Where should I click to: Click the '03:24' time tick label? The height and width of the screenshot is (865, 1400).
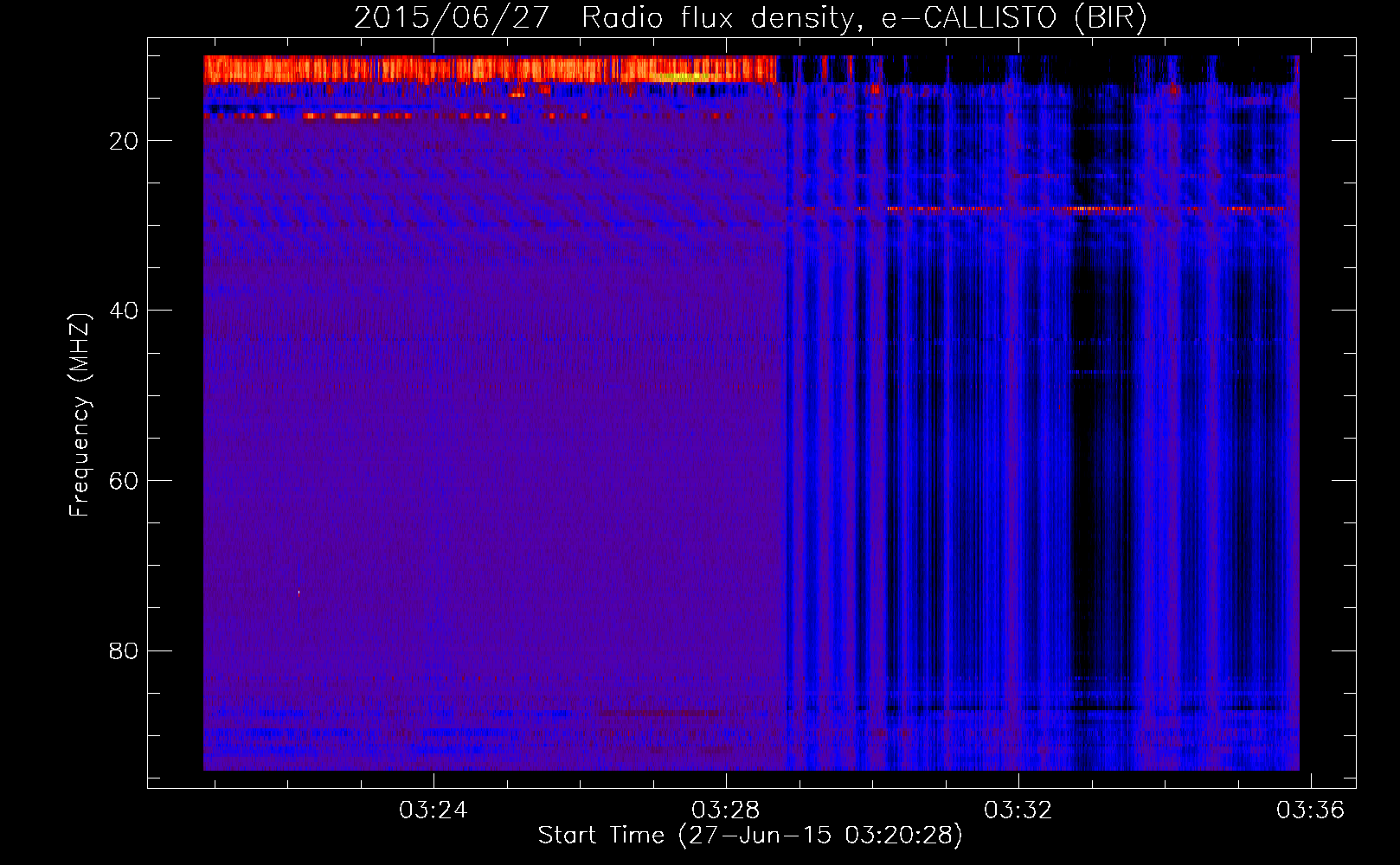[433, 811]
